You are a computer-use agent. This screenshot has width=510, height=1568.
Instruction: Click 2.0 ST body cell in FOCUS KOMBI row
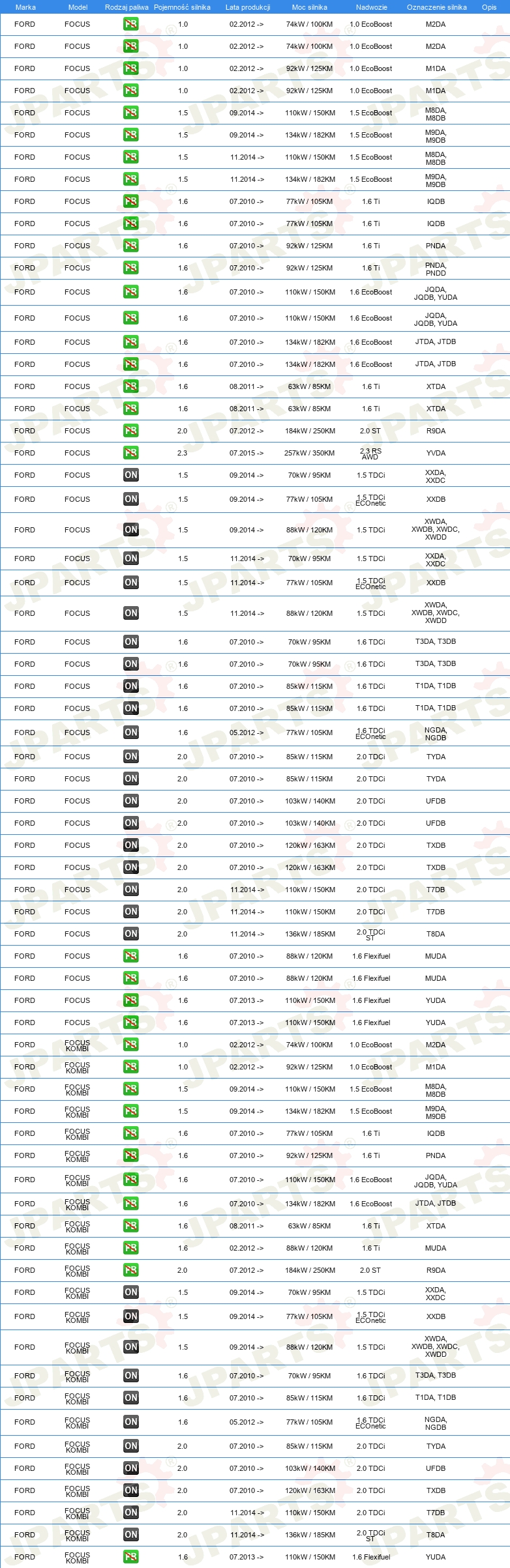pos(370,1270)
